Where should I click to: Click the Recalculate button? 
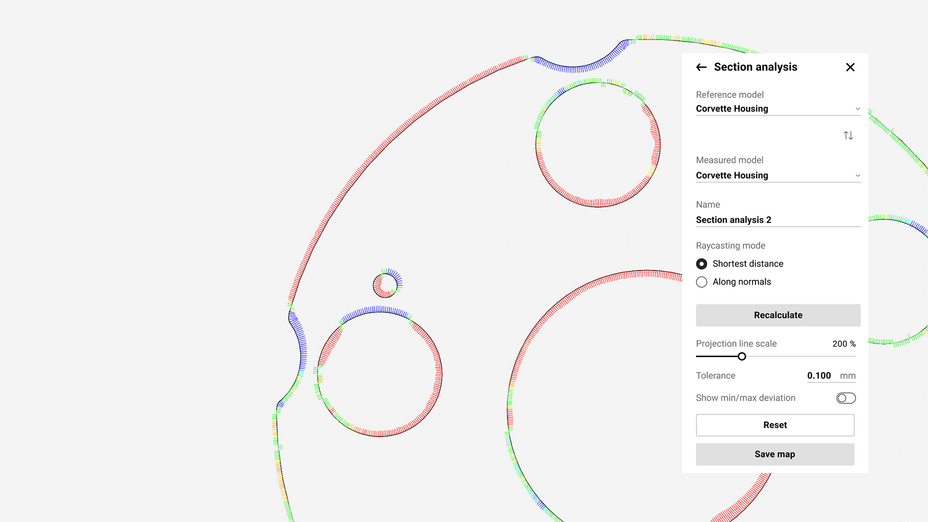coord(778,315)
